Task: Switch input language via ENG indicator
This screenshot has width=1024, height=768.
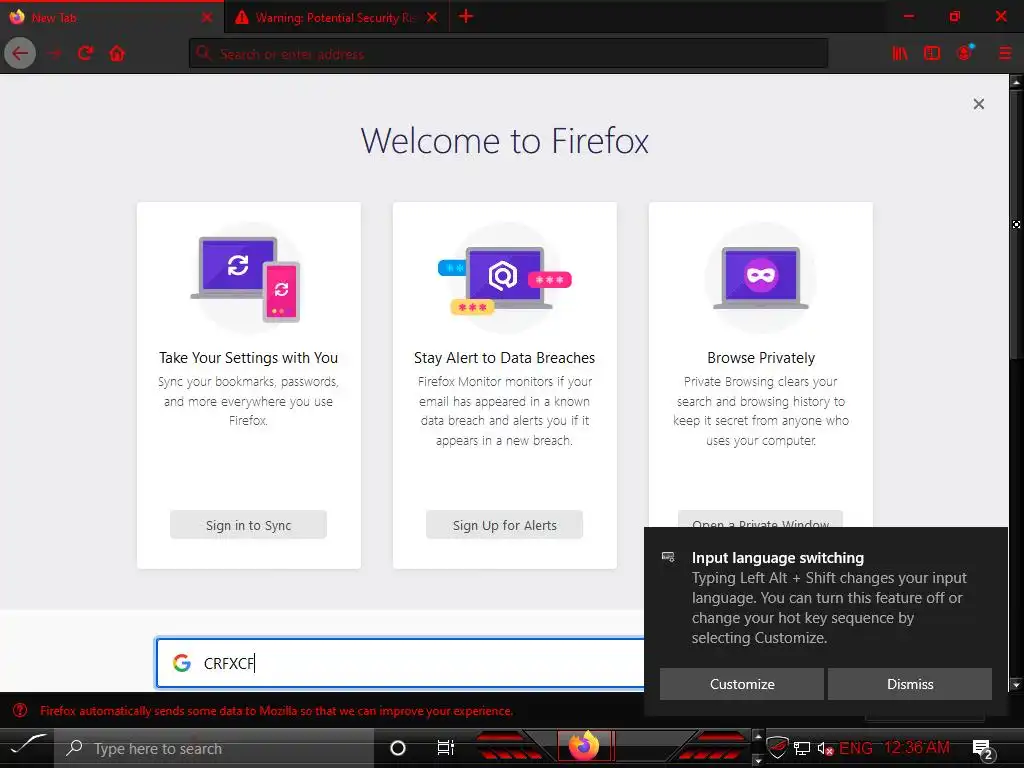Action: click(856, 748)
